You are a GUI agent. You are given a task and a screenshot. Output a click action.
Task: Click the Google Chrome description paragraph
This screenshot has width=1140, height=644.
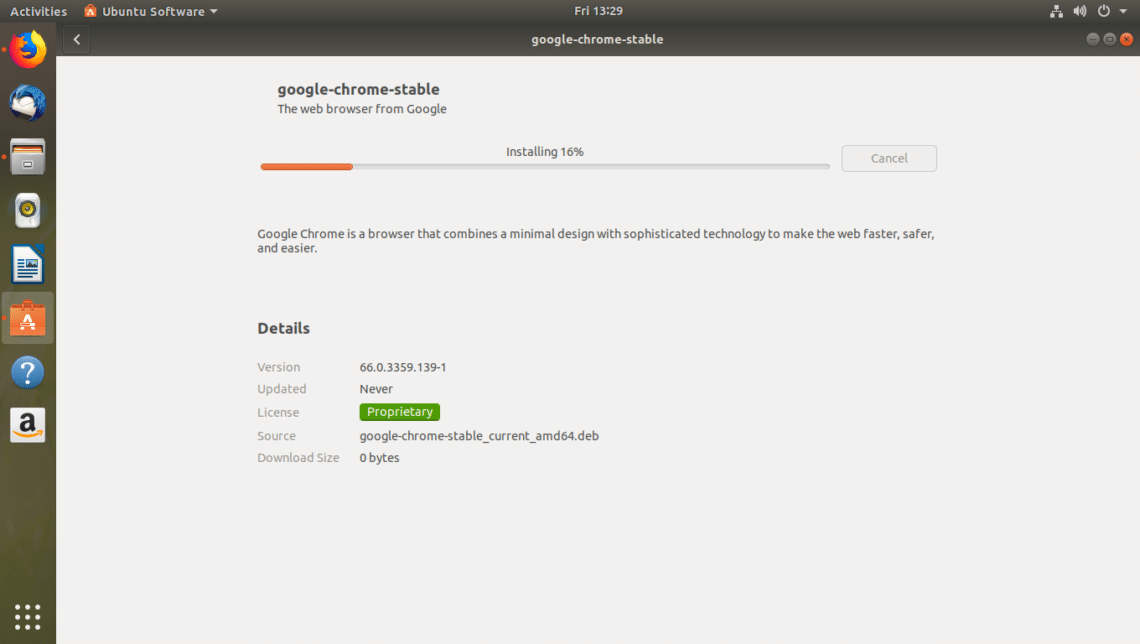tap(595, 241)
